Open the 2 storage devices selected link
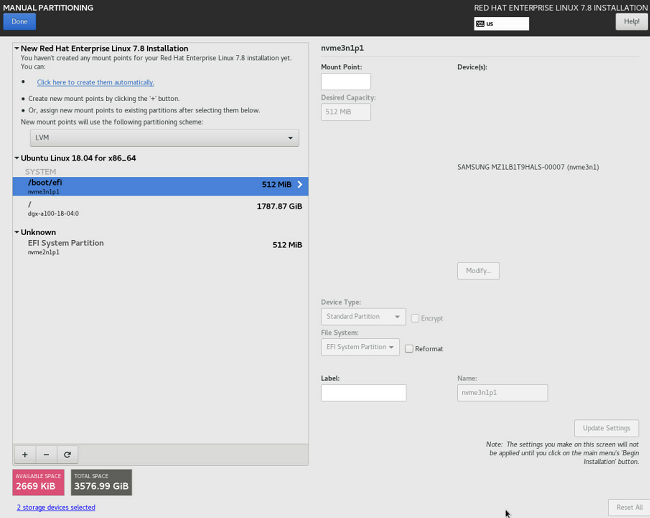The height and width of the screenshot is (518, 650). point(56,507)
